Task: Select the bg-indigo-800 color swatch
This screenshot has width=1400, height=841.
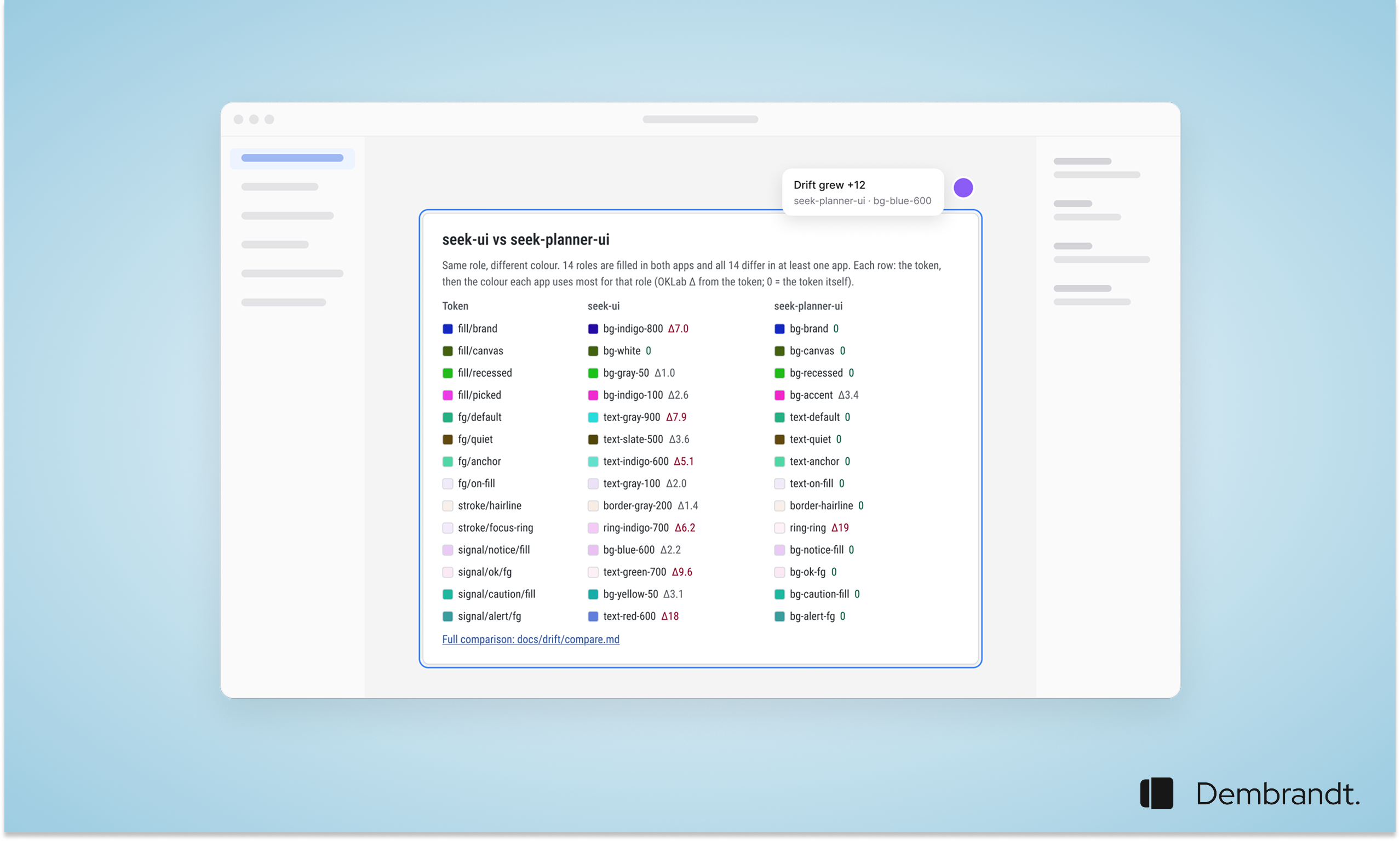Action: click(593, 329)
